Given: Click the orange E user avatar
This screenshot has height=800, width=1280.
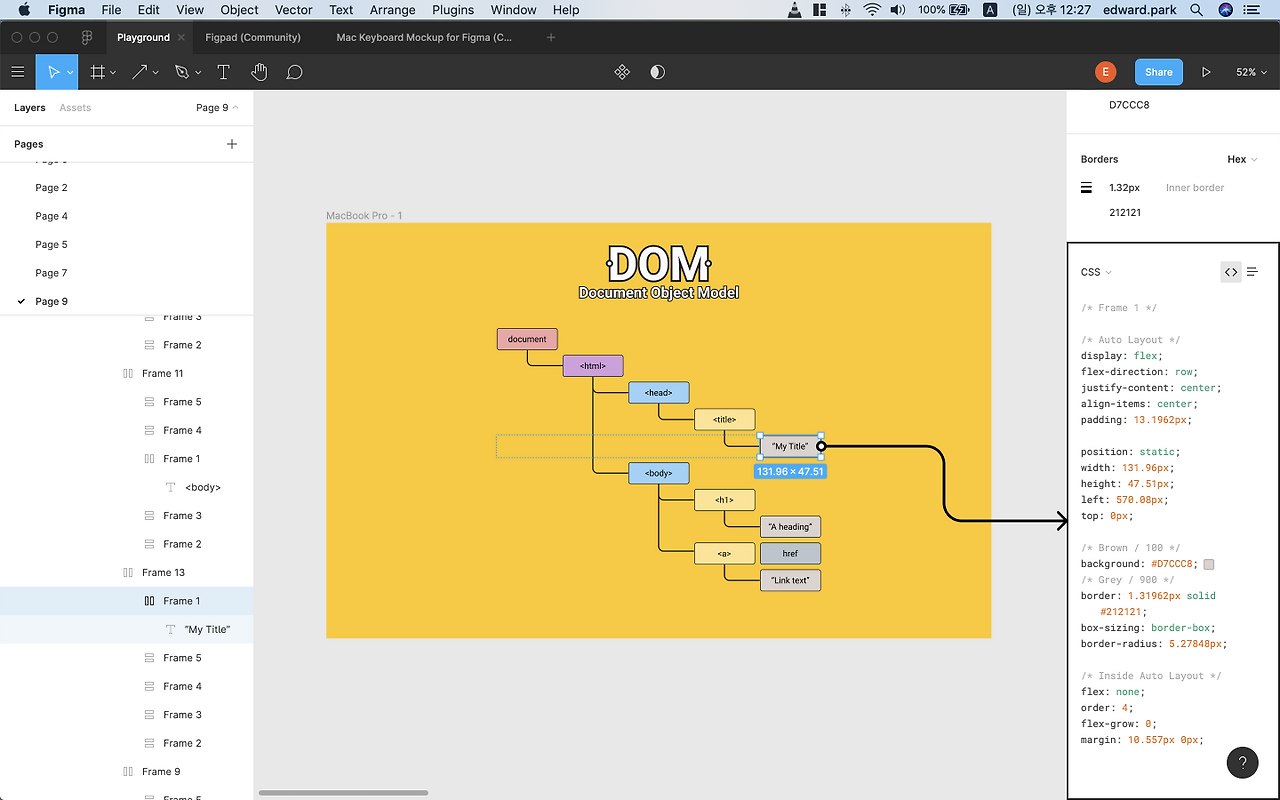Looking at the screenshot, I should click(x=1105, y=72).
